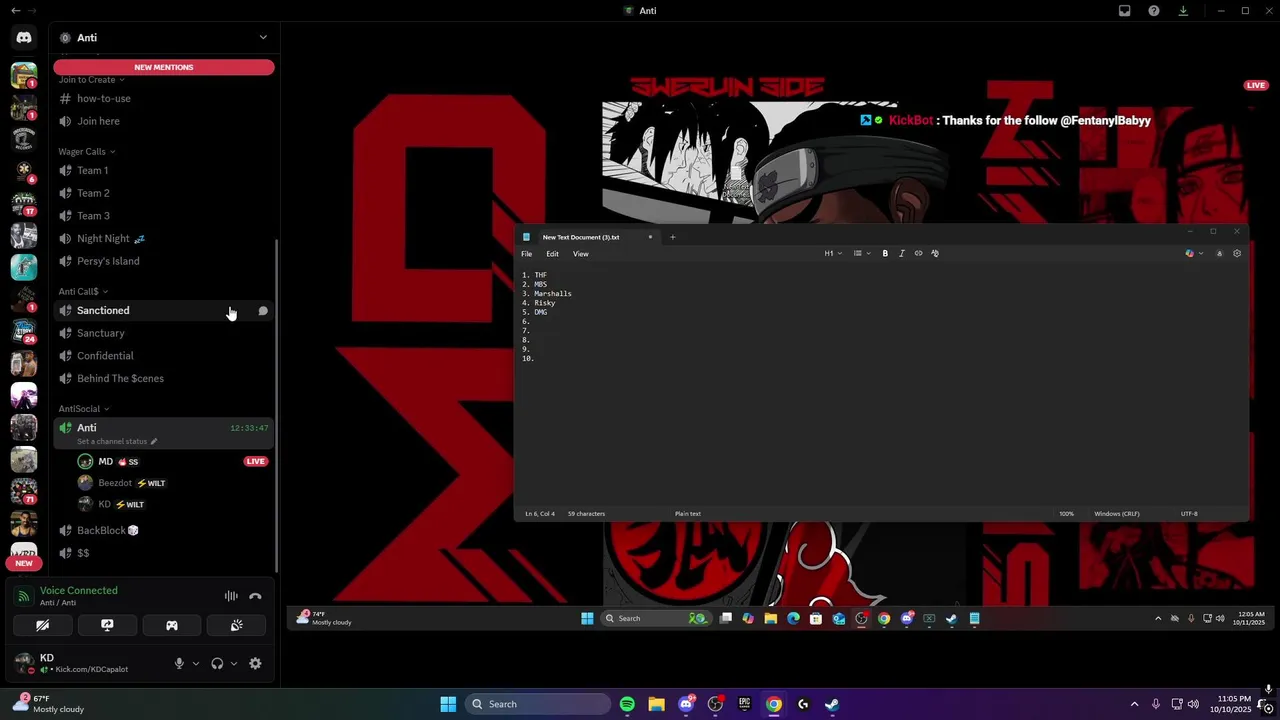Screen dimensions: 1280x720
Task: Start an activity with the controller icon
Action: click(x=172, y=625)
